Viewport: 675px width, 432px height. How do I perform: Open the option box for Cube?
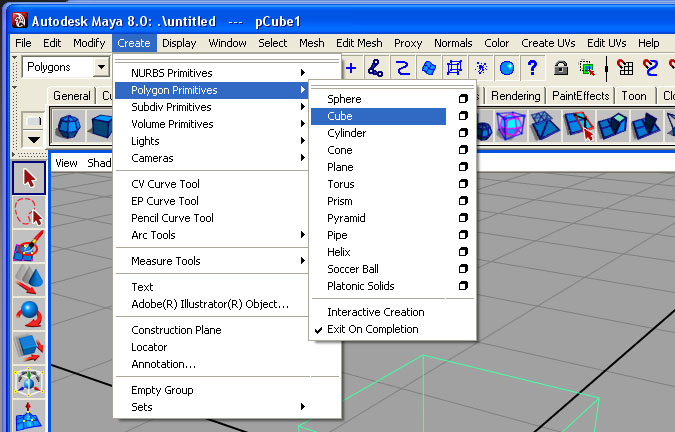[462, 116]
